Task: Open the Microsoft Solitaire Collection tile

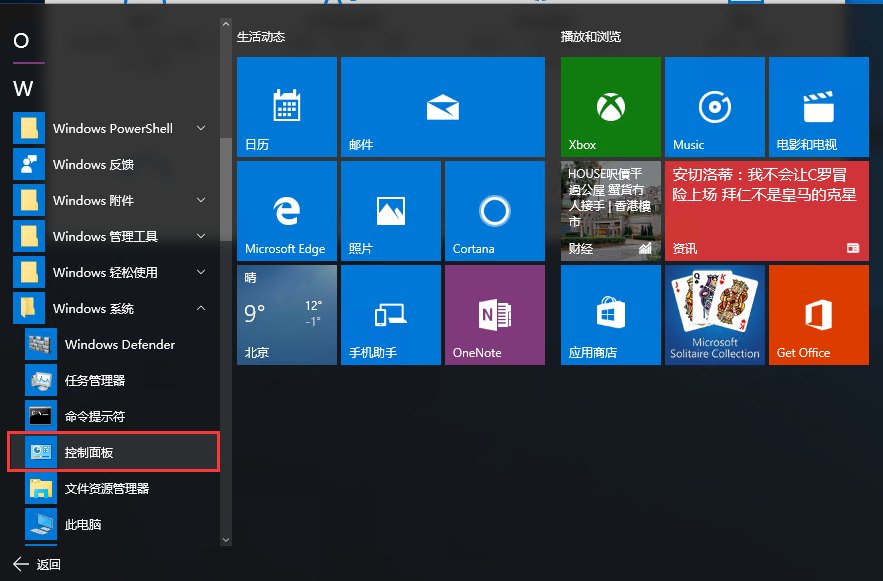Action: tap(715, 315)
